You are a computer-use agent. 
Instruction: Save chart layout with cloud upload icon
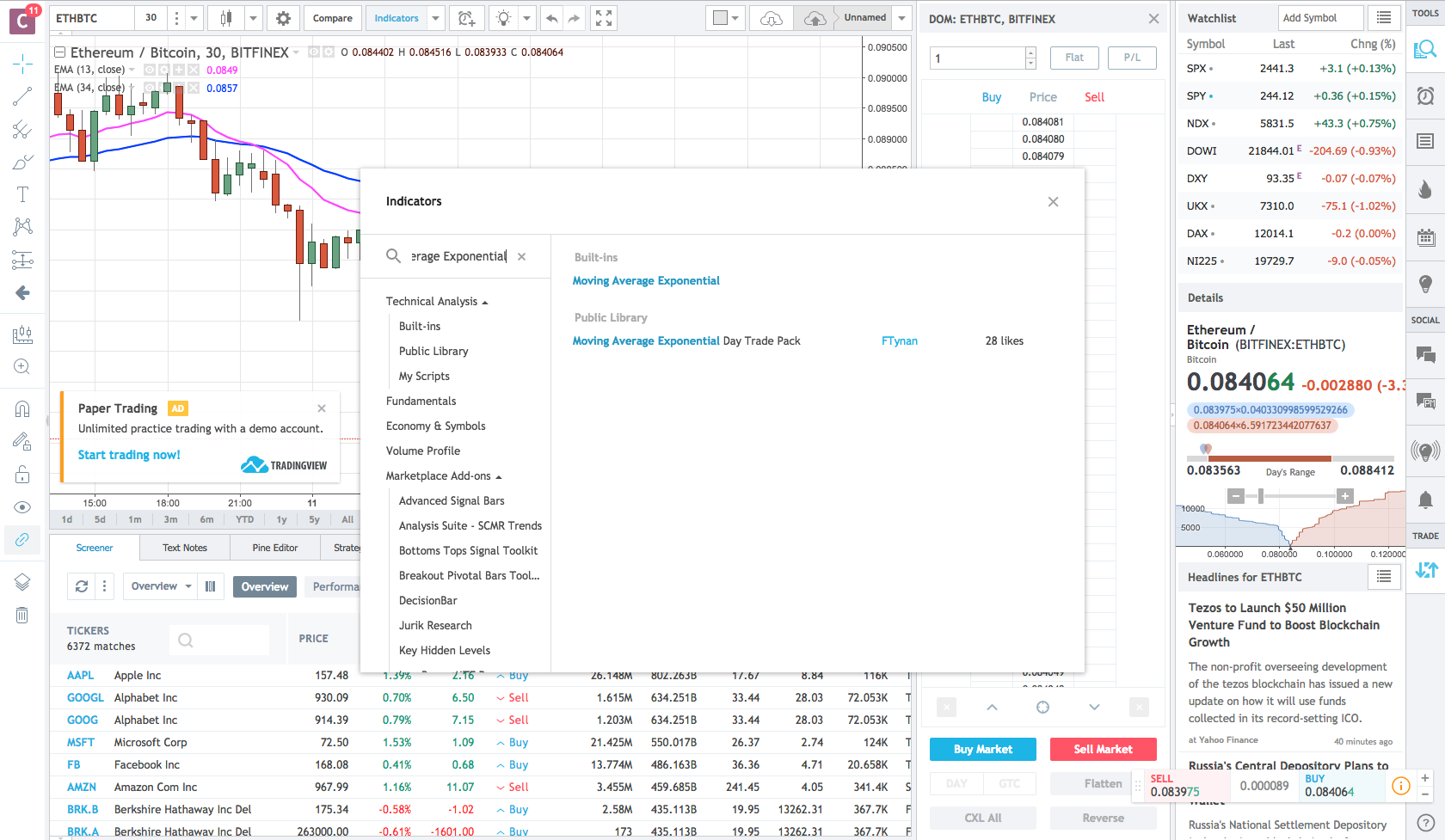(815, 18)
